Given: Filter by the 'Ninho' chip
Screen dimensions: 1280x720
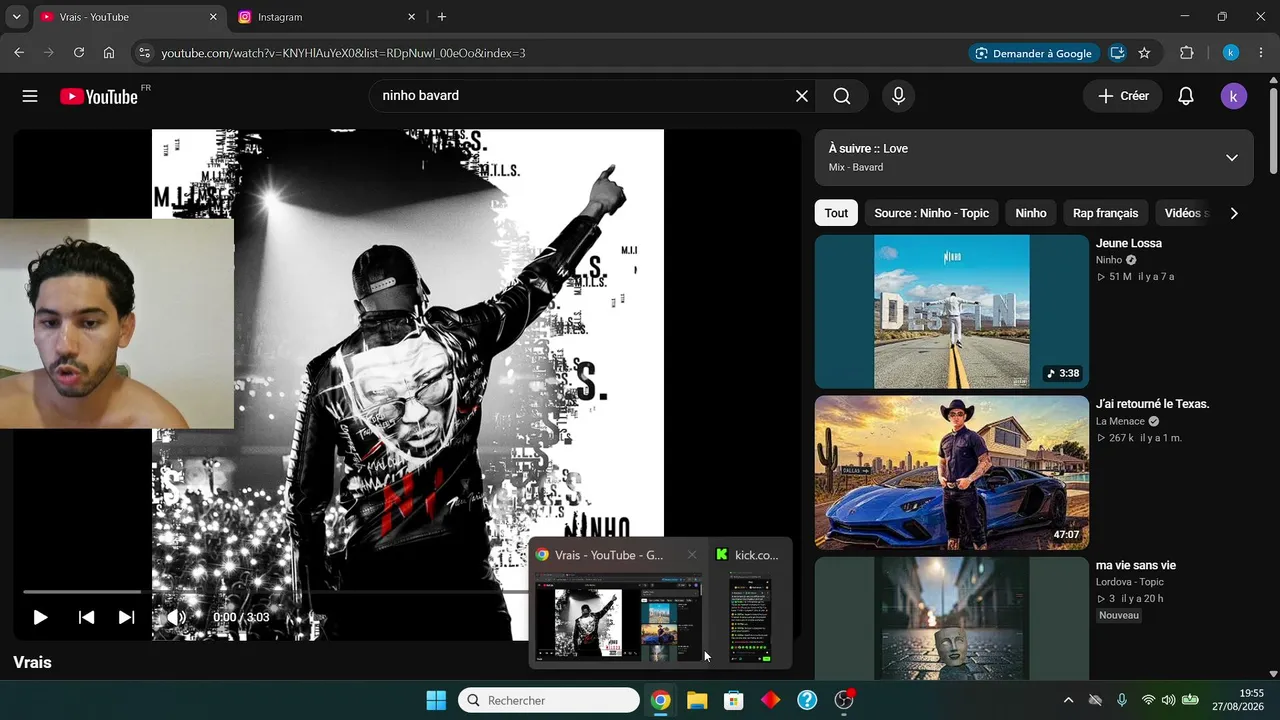Looking at the screenshot, I should 1031,213.
